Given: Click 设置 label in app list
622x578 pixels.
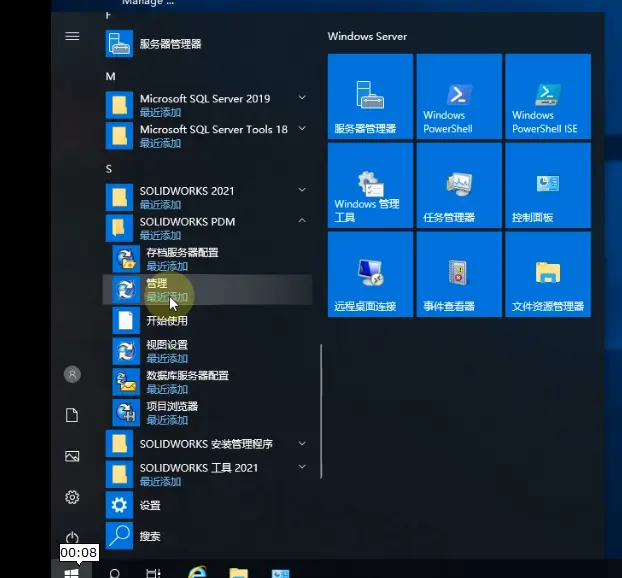Looking at the screenshot, I should pos(150,505).
